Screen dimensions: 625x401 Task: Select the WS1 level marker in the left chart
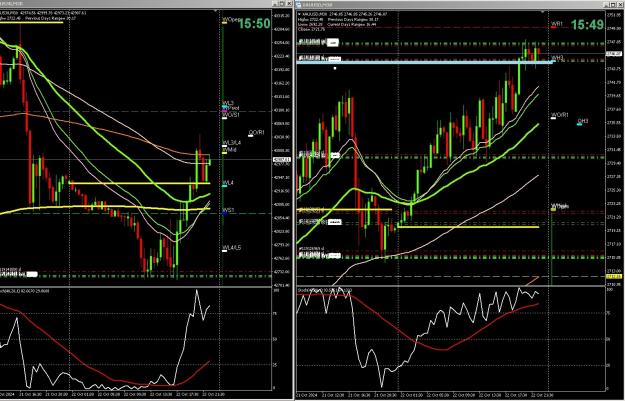click(228, 210)
